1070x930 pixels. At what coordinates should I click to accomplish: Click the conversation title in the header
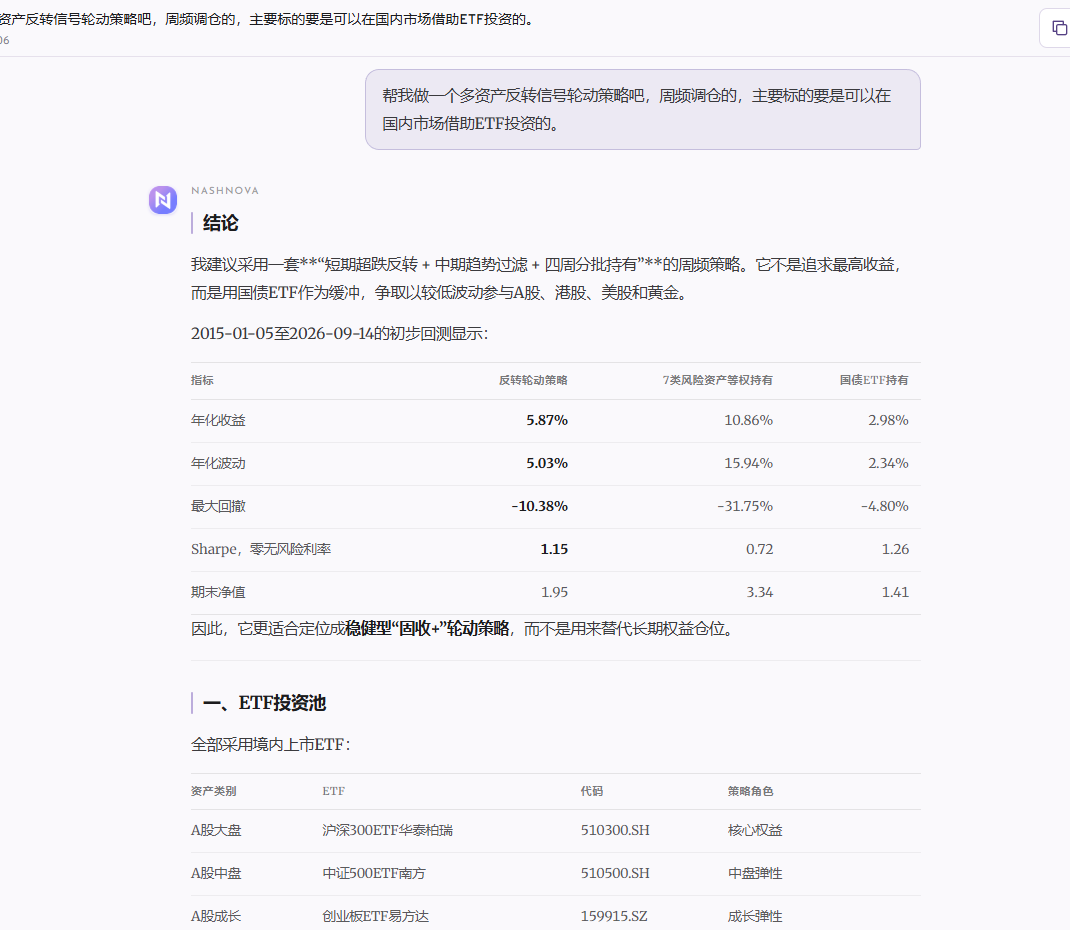point(266,19)
